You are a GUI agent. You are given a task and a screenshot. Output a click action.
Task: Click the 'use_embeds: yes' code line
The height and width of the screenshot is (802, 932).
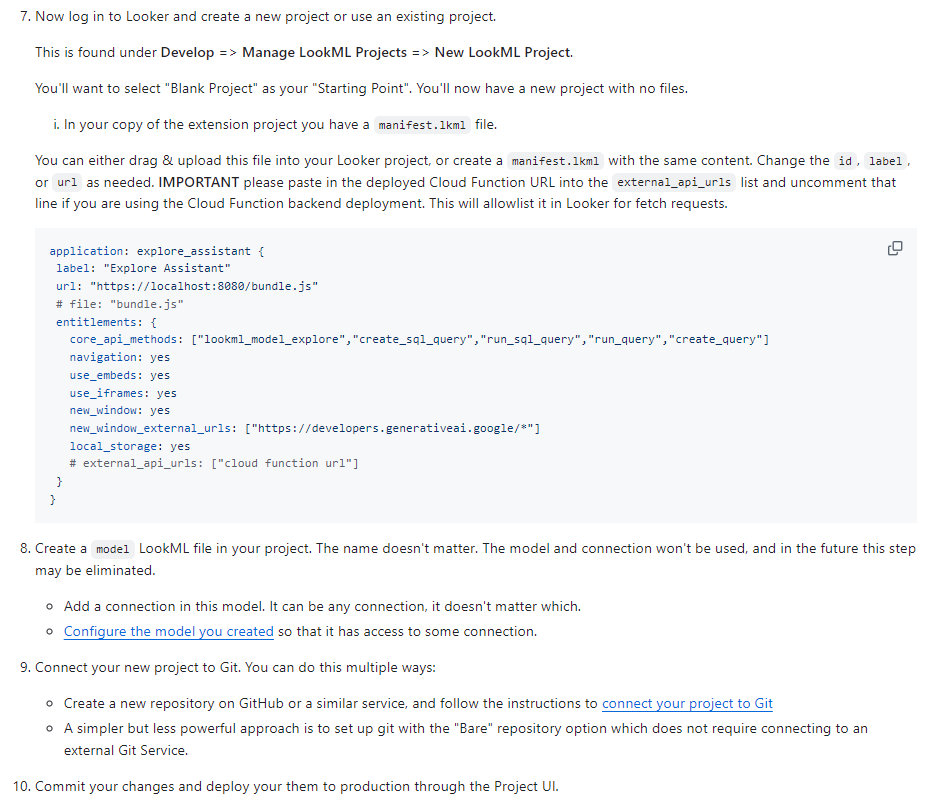(x=119, y=375)
